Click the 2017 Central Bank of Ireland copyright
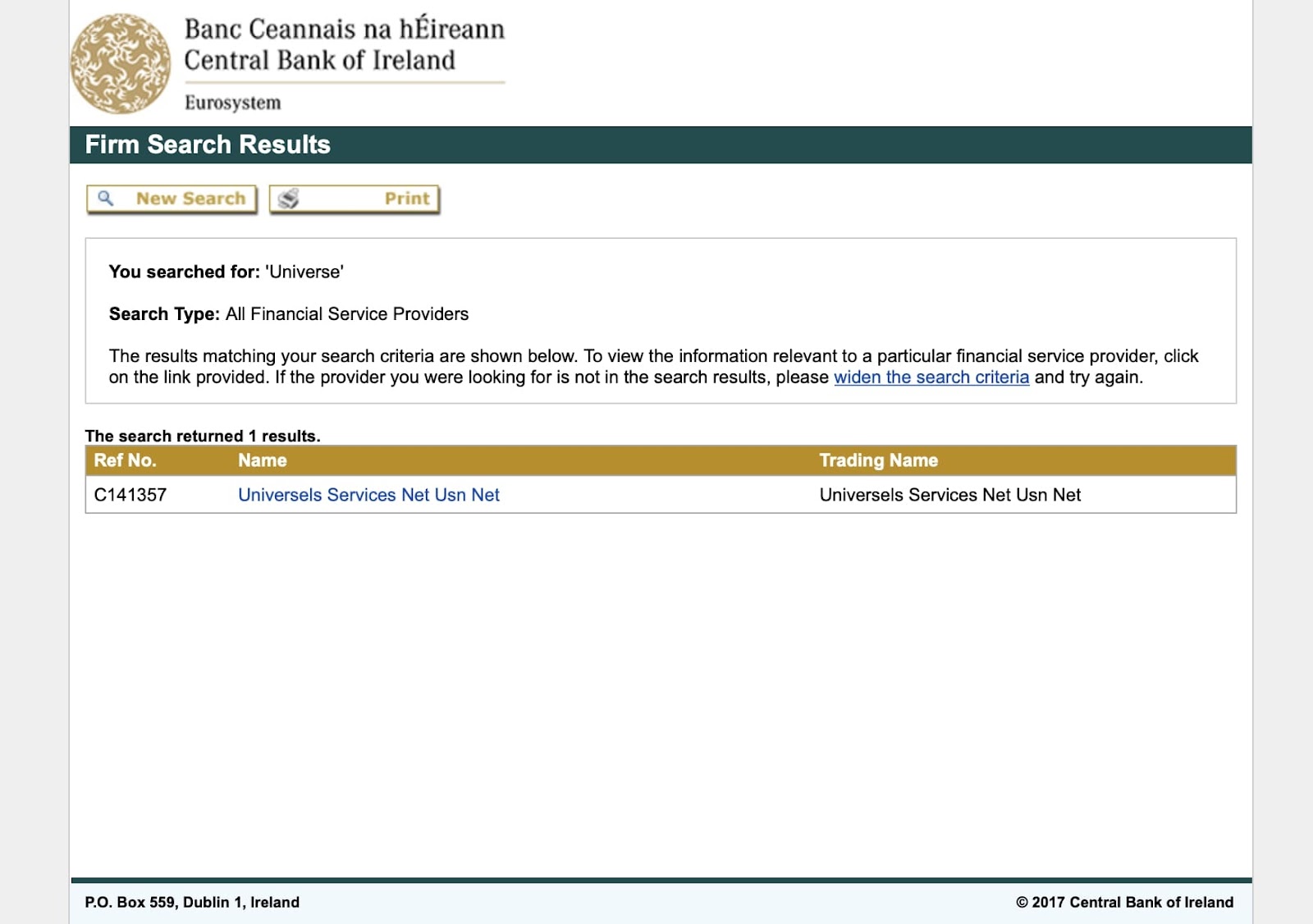 (1124, 902)
